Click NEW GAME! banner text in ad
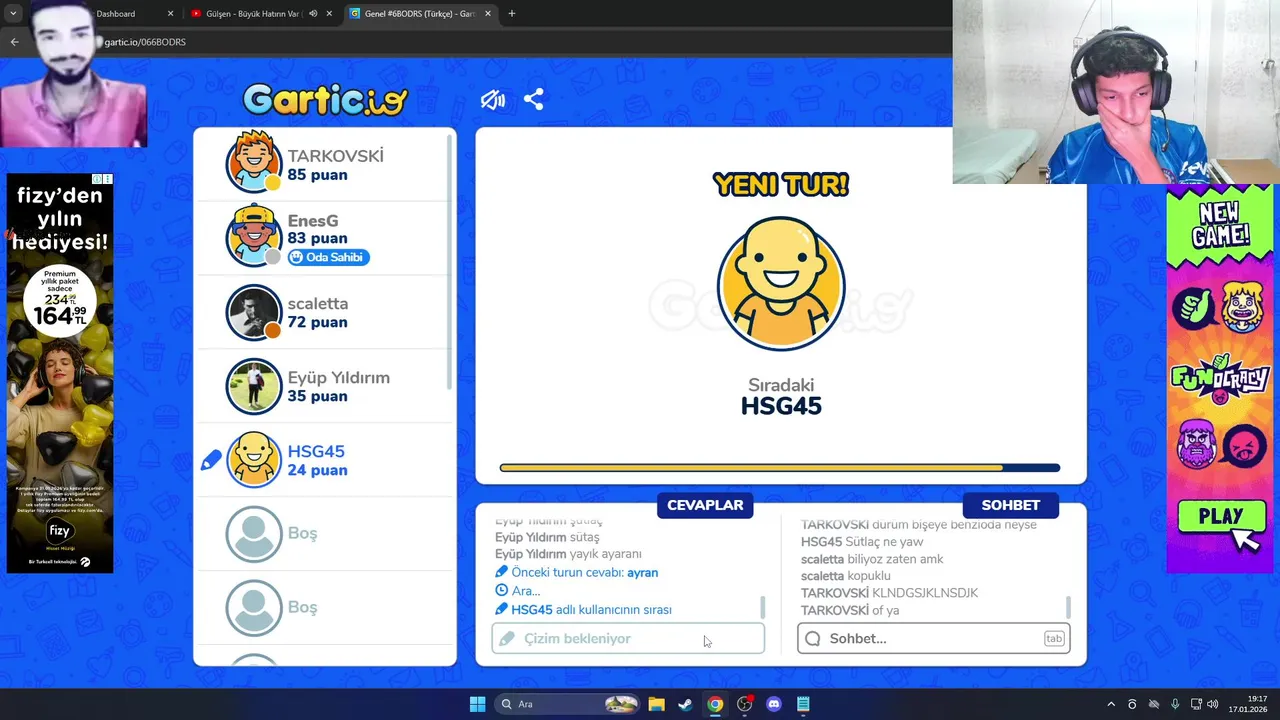The width and height of the screenshot is (1280, 720). (1220, 225)
